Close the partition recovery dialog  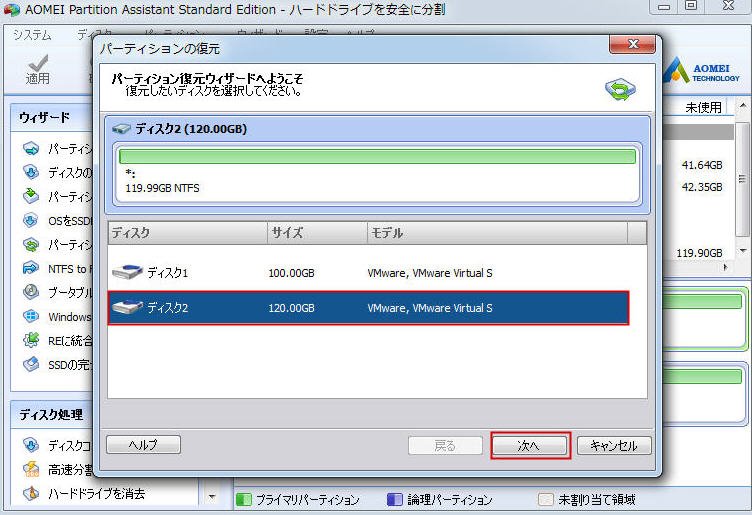click(x=633, y=45)
